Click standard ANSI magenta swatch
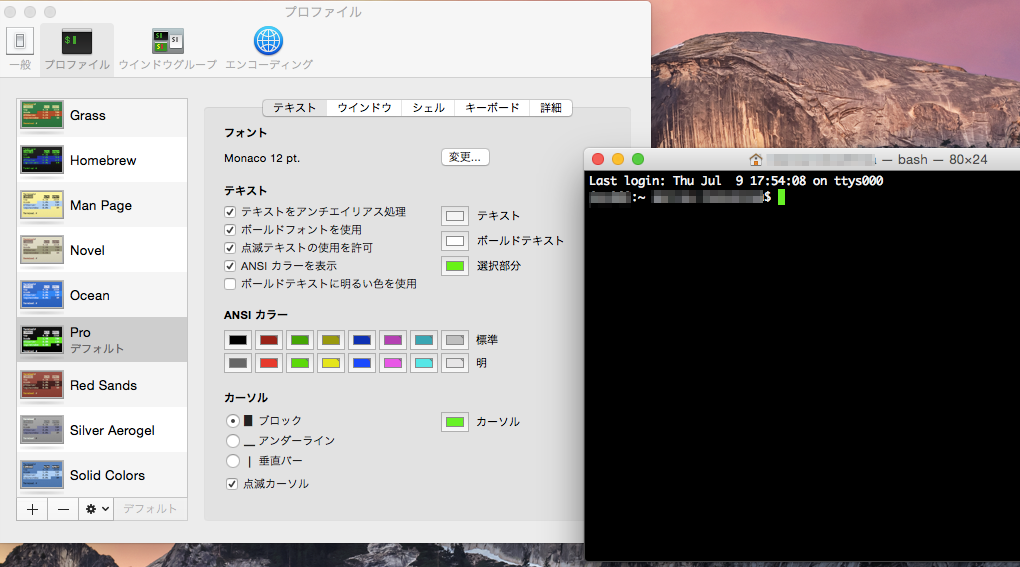1020x567 pixels. (393, 339)
